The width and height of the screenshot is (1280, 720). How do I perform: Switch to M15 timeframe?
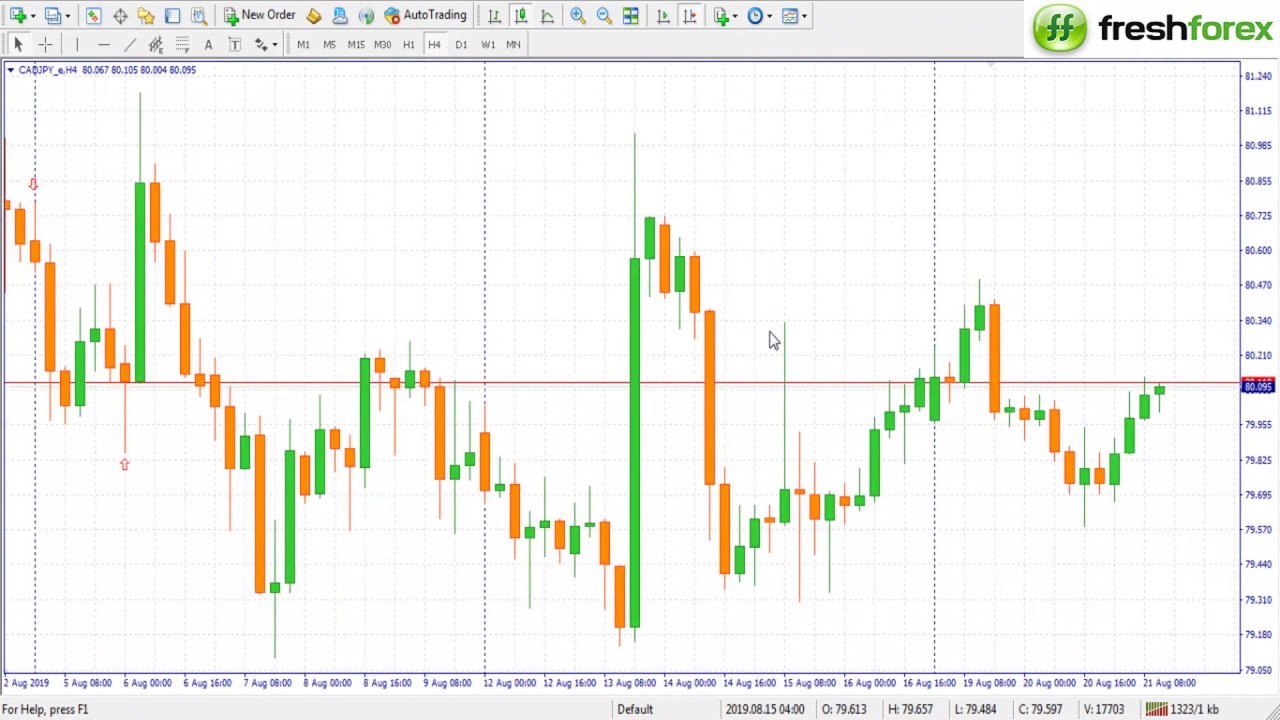click(356, 44)
